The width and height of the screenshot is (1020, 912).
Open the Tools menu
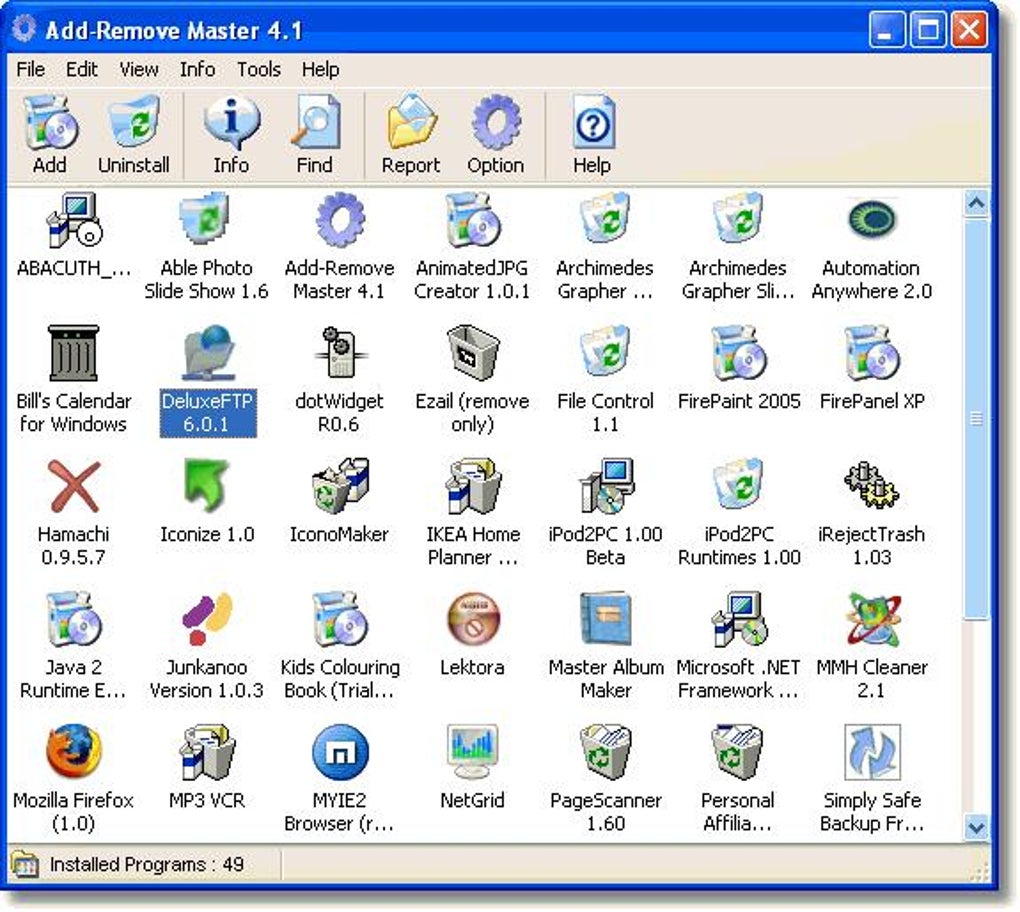pyautogui.click(x=258, y=69)
